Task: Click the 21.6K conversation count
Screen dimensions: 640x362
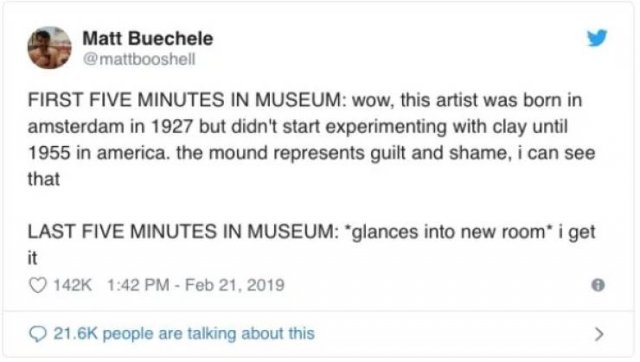Action: click(76, 333)
